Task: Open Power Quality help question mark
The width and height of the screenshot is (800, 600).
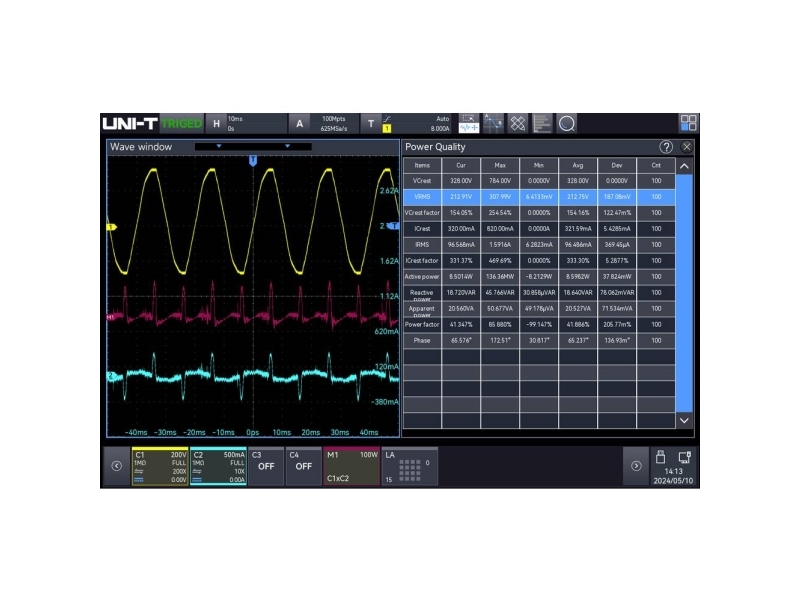Action: tap(666, 147)
